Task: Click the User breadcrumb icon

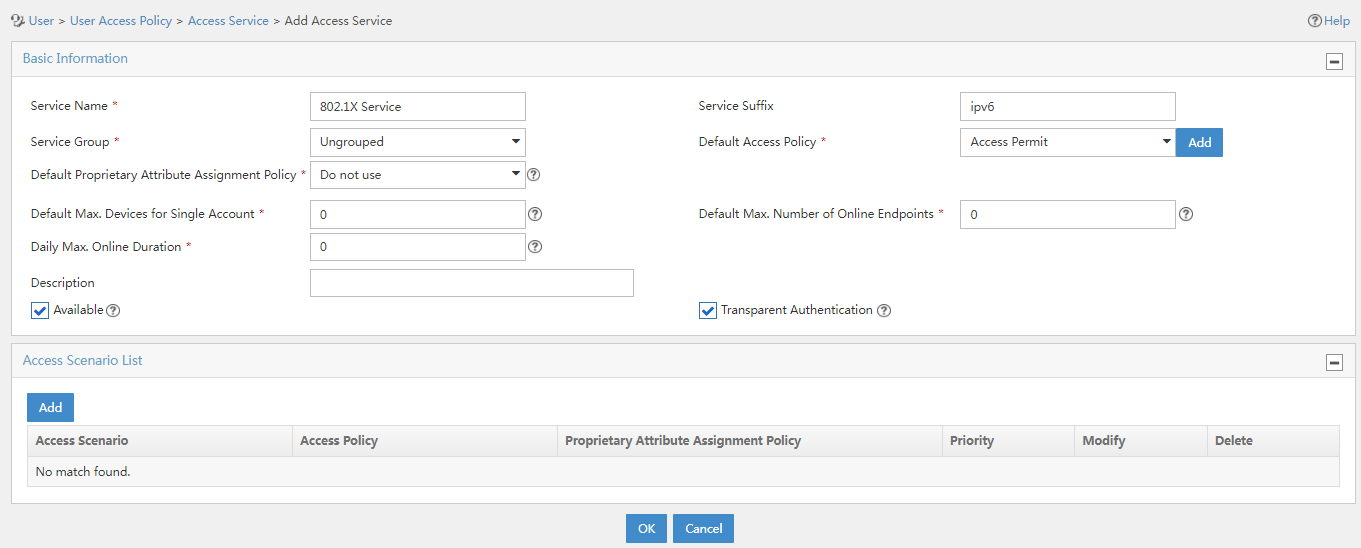Action: (17, 20)
